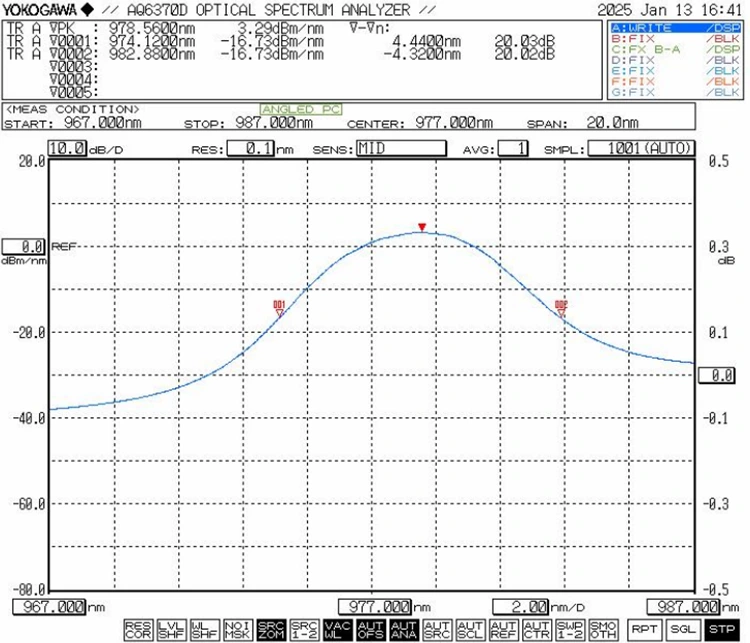
Task: Click the NOI MSK noise mask icon
Action: (238, 628)
